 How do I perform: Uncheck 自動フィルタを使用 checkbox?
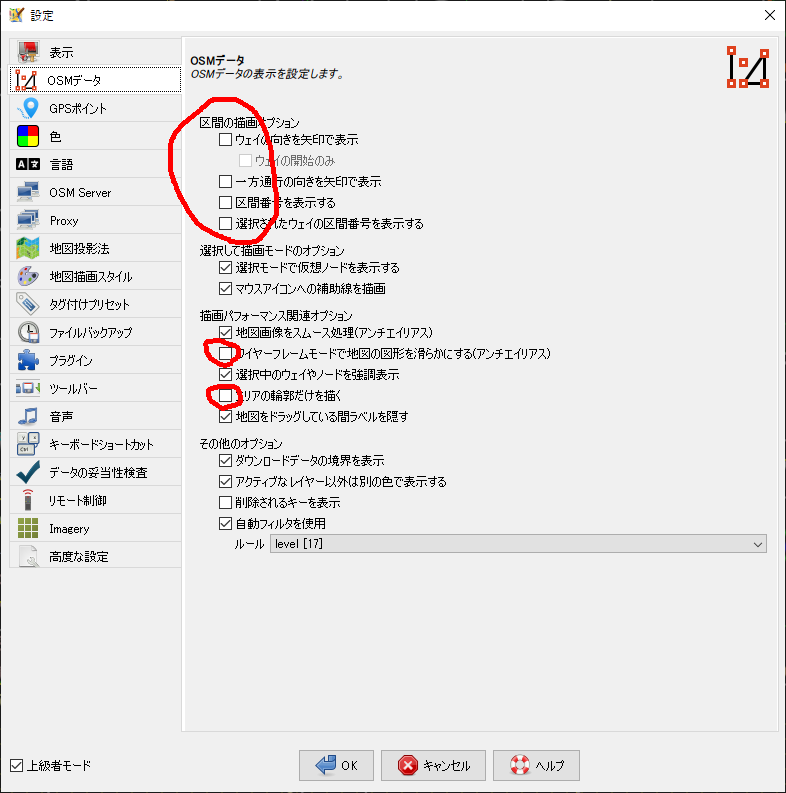click(226, 523)
